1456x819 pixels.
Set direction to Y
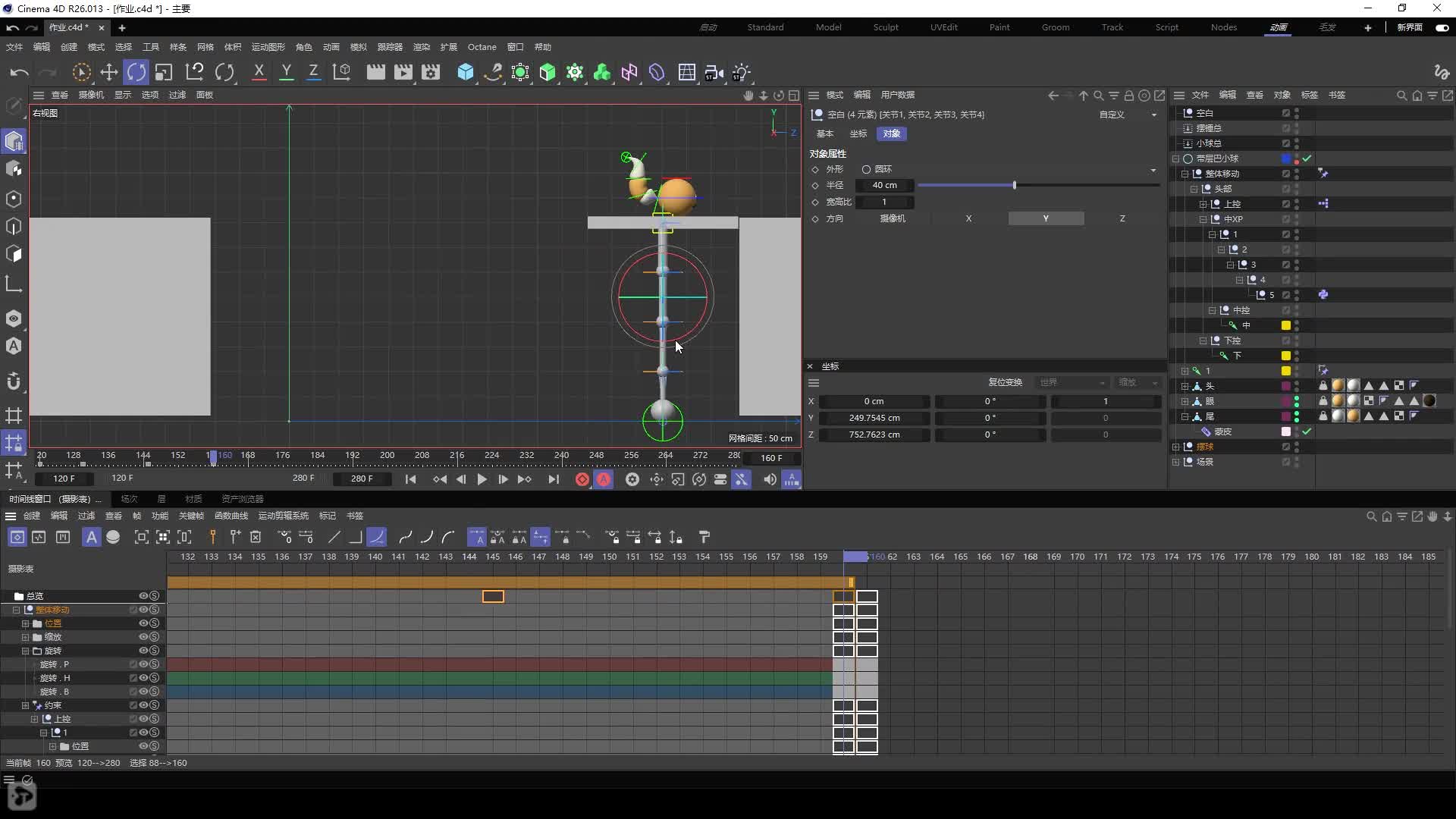tap(1046, 218)
